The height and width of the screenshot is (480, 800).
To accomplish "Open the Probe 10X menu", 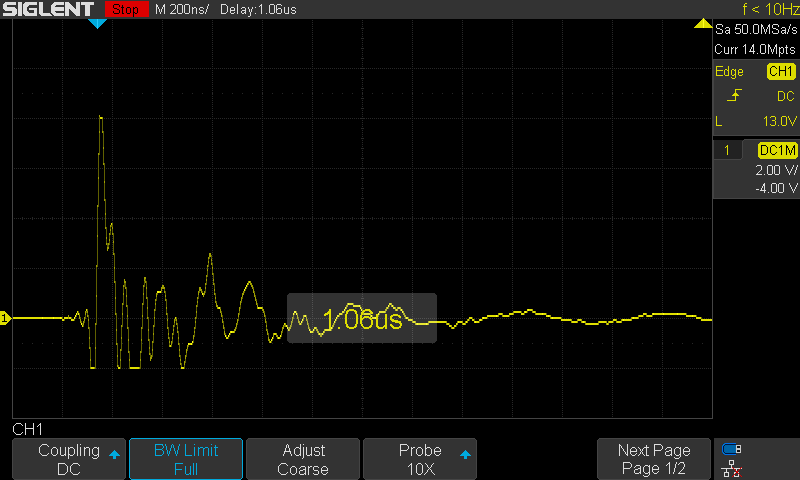I will (x=420, y=459).
